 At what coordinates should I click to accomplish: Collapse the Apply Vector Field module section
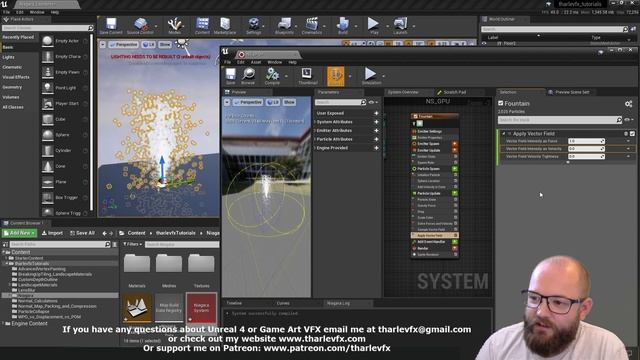[504, 133]
